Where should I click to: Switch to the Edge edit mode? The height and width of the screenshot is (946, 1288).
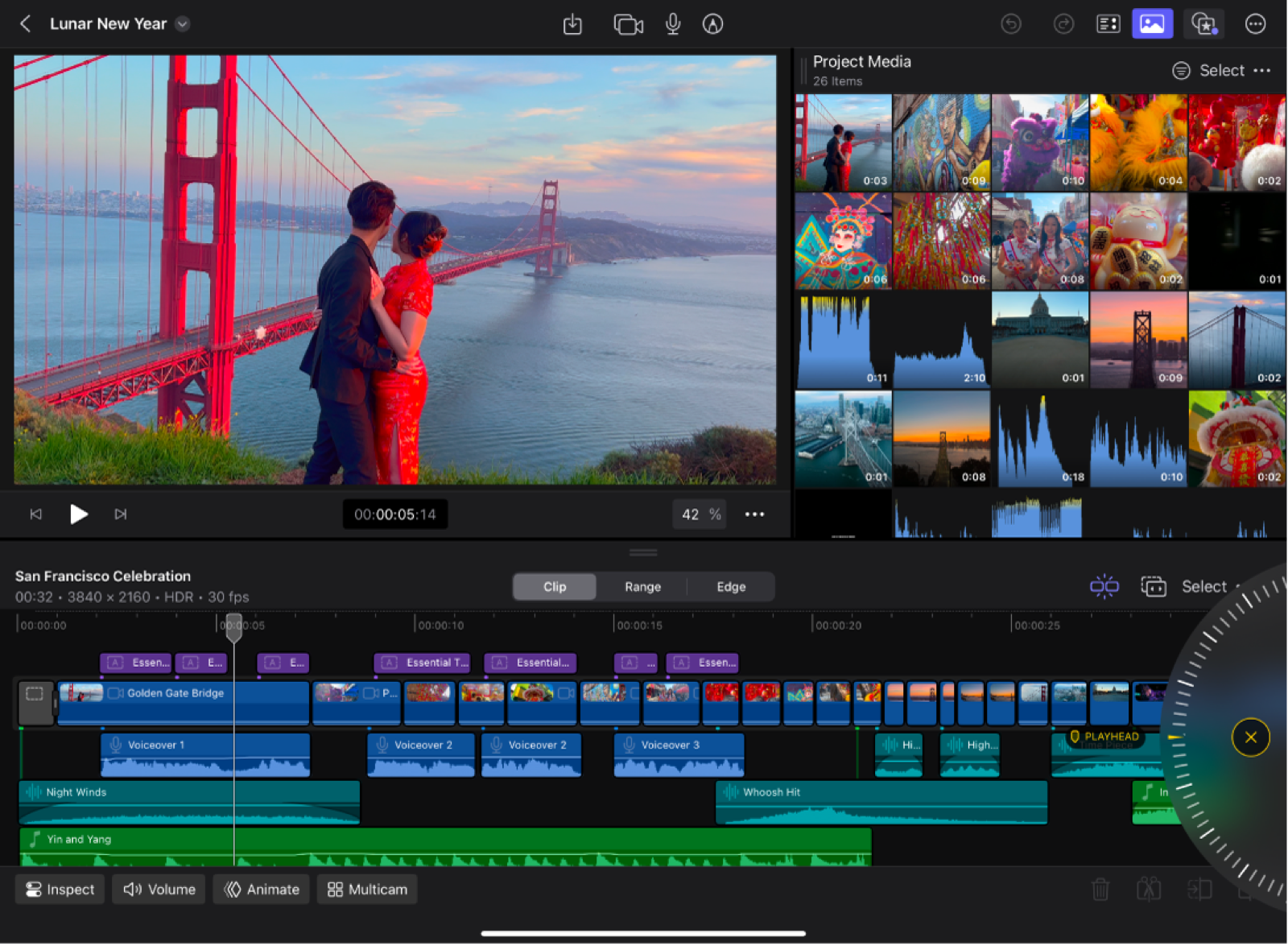tap(730, 586)
